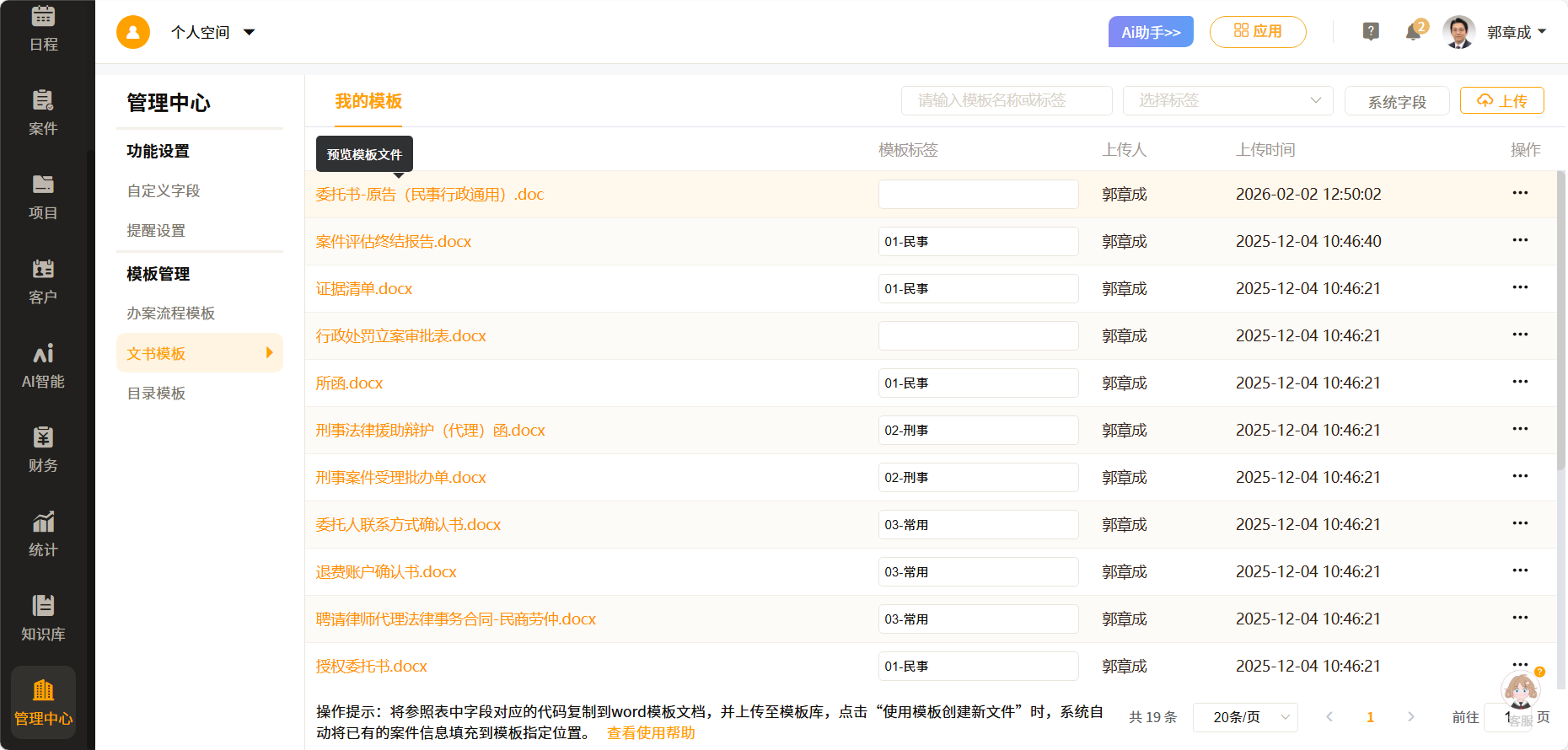The width and height of the screenshot is (1568, 750).
Task: Select 目录模板 in the left menu
Action: [157, 394]
